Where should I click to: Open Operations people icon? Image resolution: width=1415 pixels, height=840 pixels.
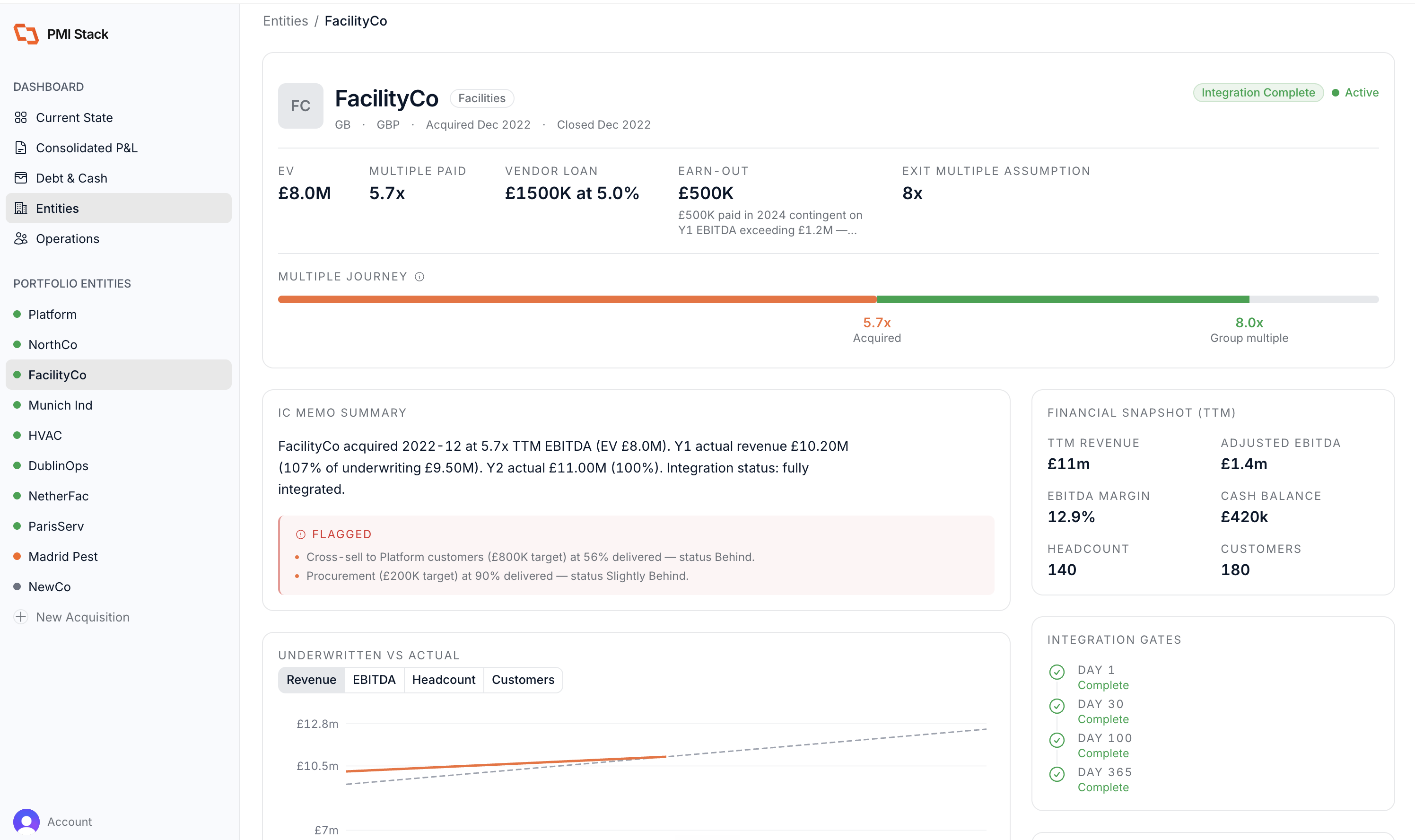[21, 238]
